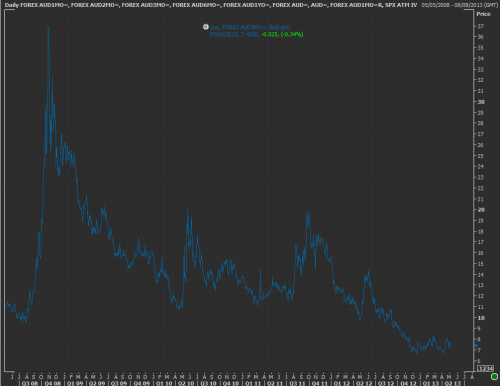The height and width of the screenshot is (386, 500).
Task: Click the 'Q4 12' quarter label
Action: 409,383
